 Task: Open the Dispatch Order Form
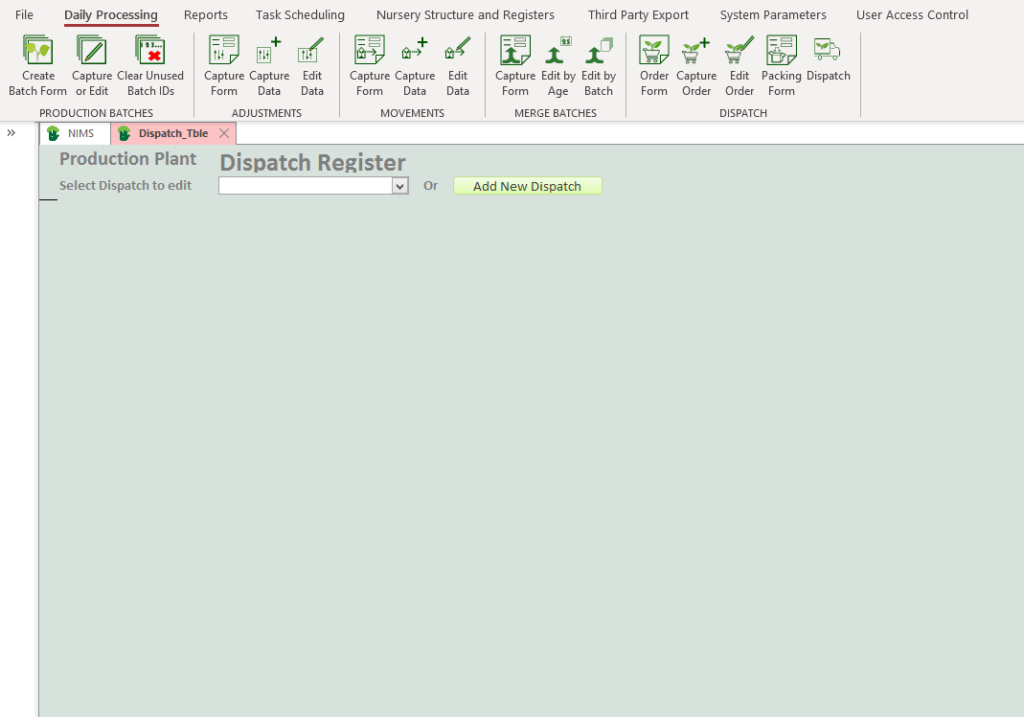click(654, 52)
